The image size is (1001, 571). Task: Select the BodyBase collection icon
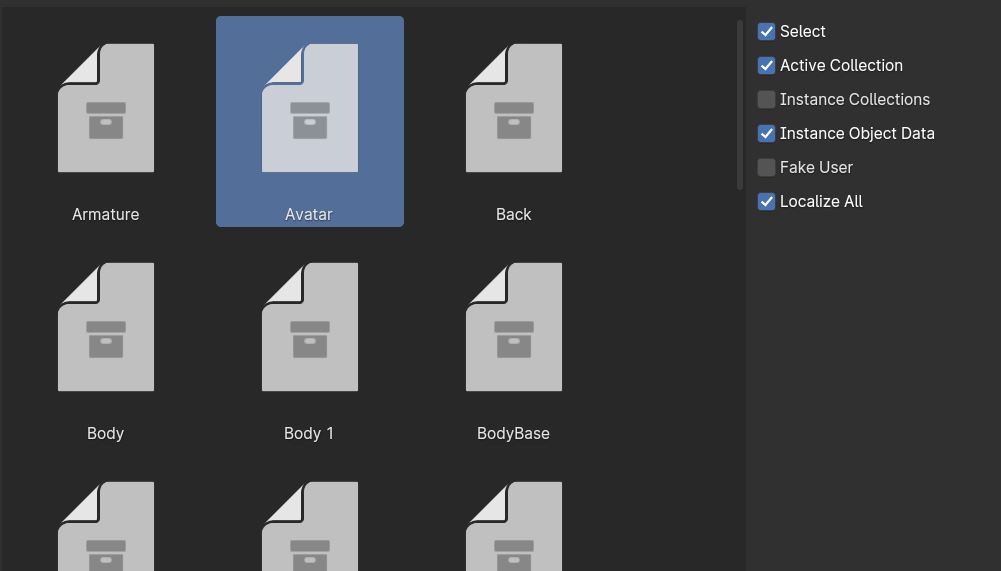514,327
